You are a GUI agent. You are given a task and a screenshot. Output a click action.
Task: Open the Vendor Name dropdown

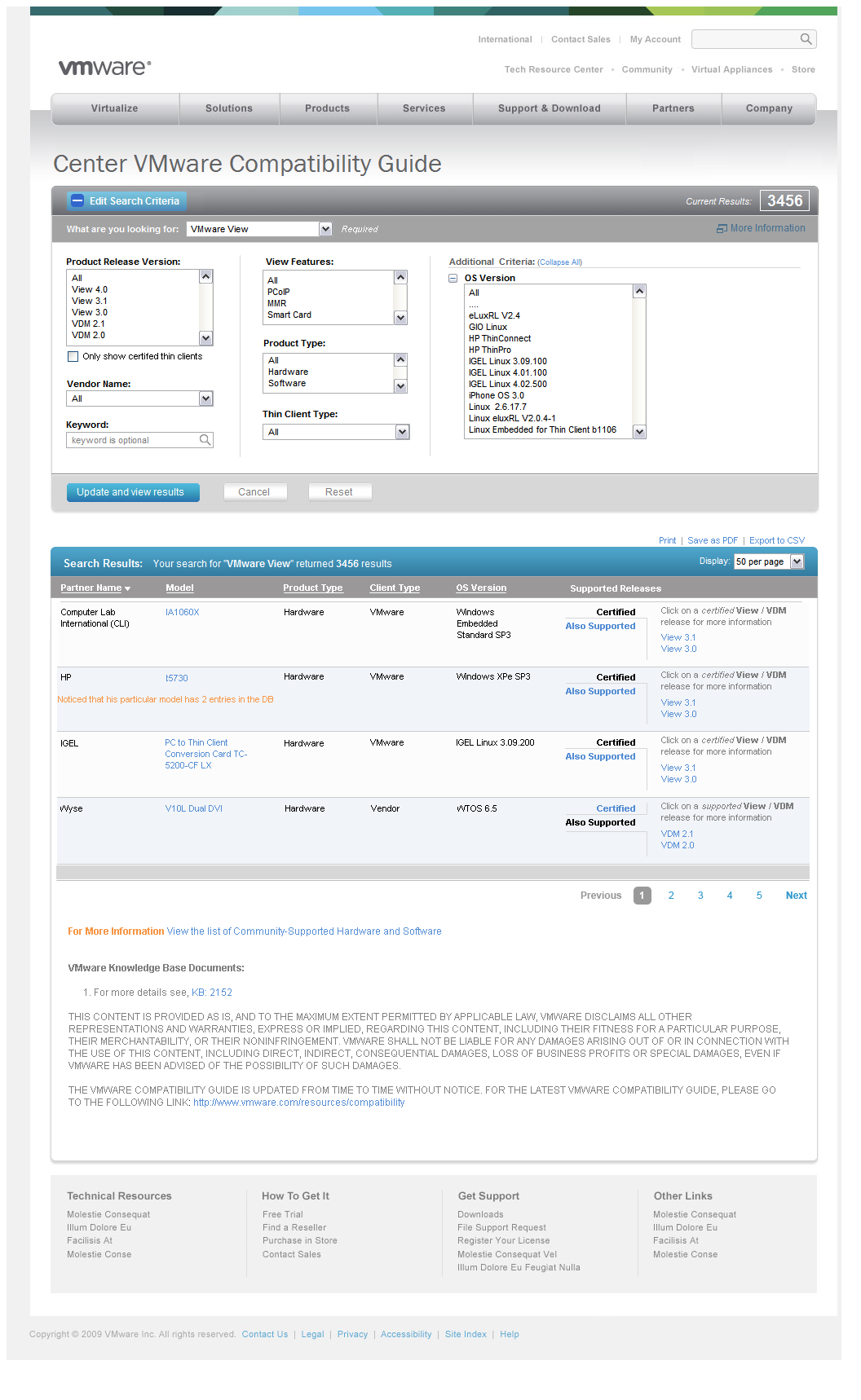[x=205, y=398]
